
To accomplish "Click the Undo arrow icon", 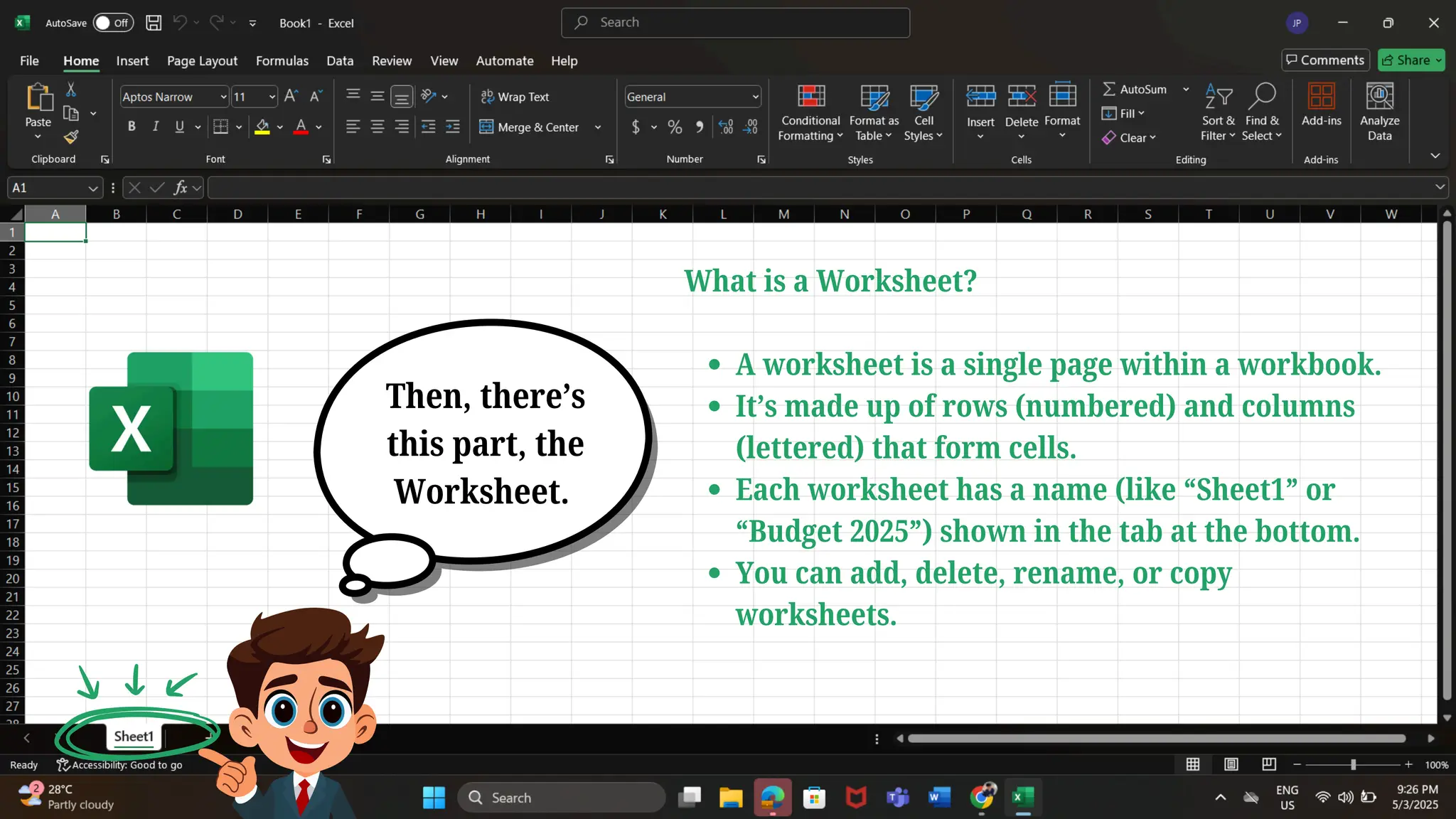I will 180,23.
